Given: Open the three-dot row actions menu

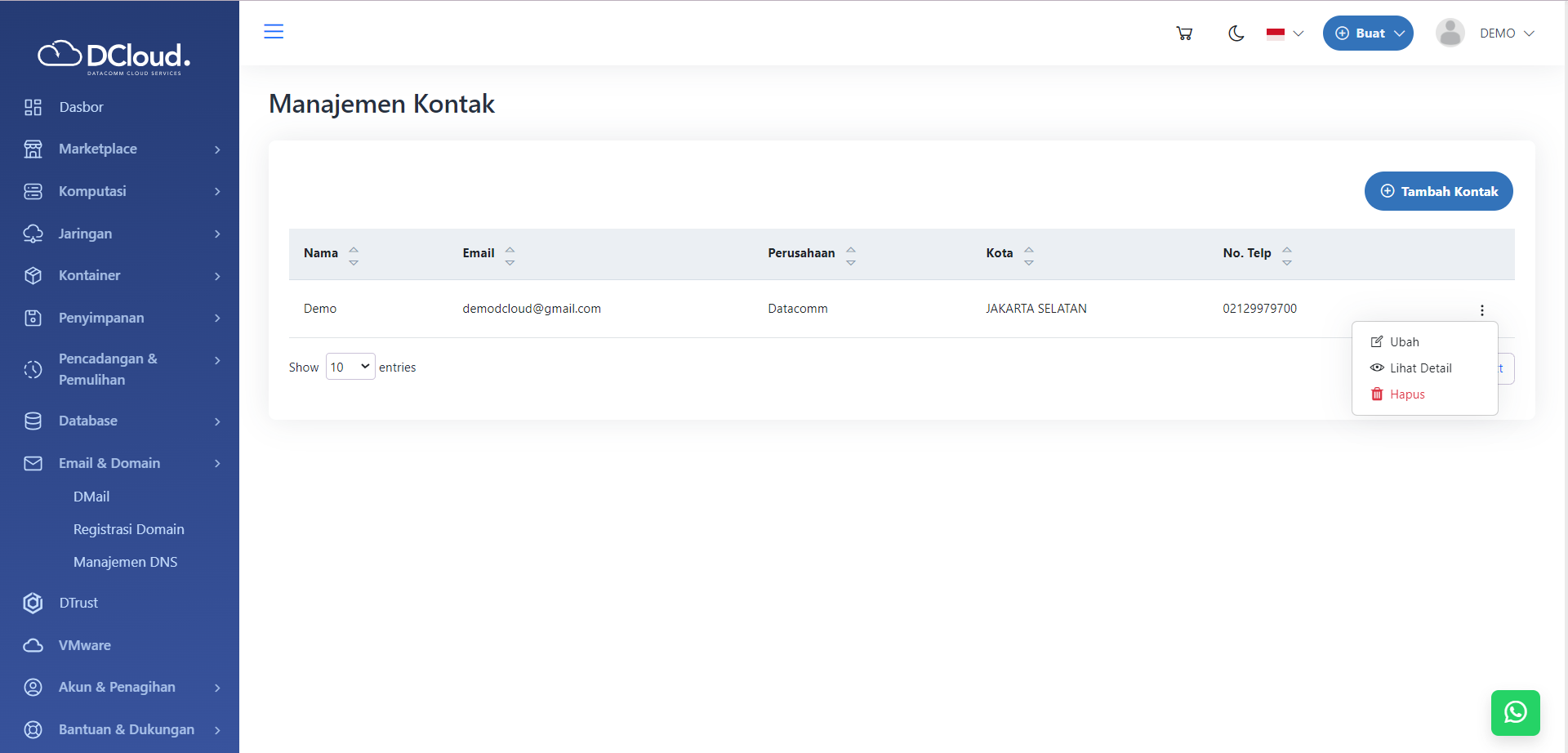Looking at the screenshot, I should pos(1481,310).
